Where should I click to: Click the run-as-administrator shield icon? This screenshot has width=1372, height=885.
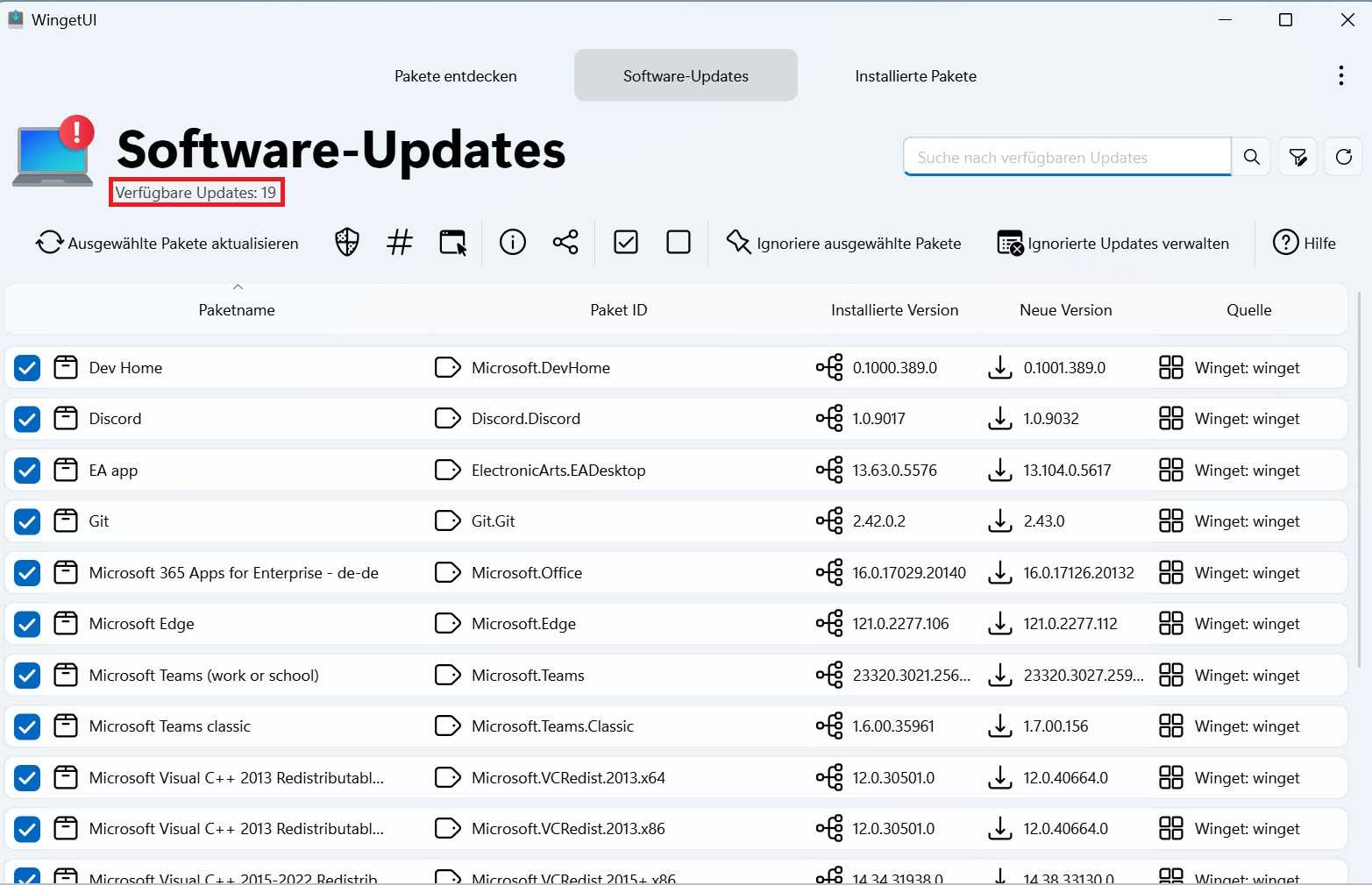[347, 242]
